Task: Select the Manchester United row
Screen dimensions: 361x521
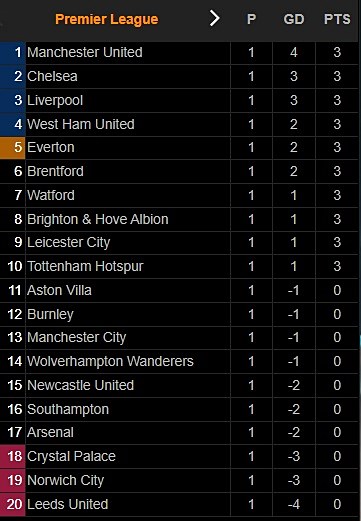Action: tap(179, 53)
